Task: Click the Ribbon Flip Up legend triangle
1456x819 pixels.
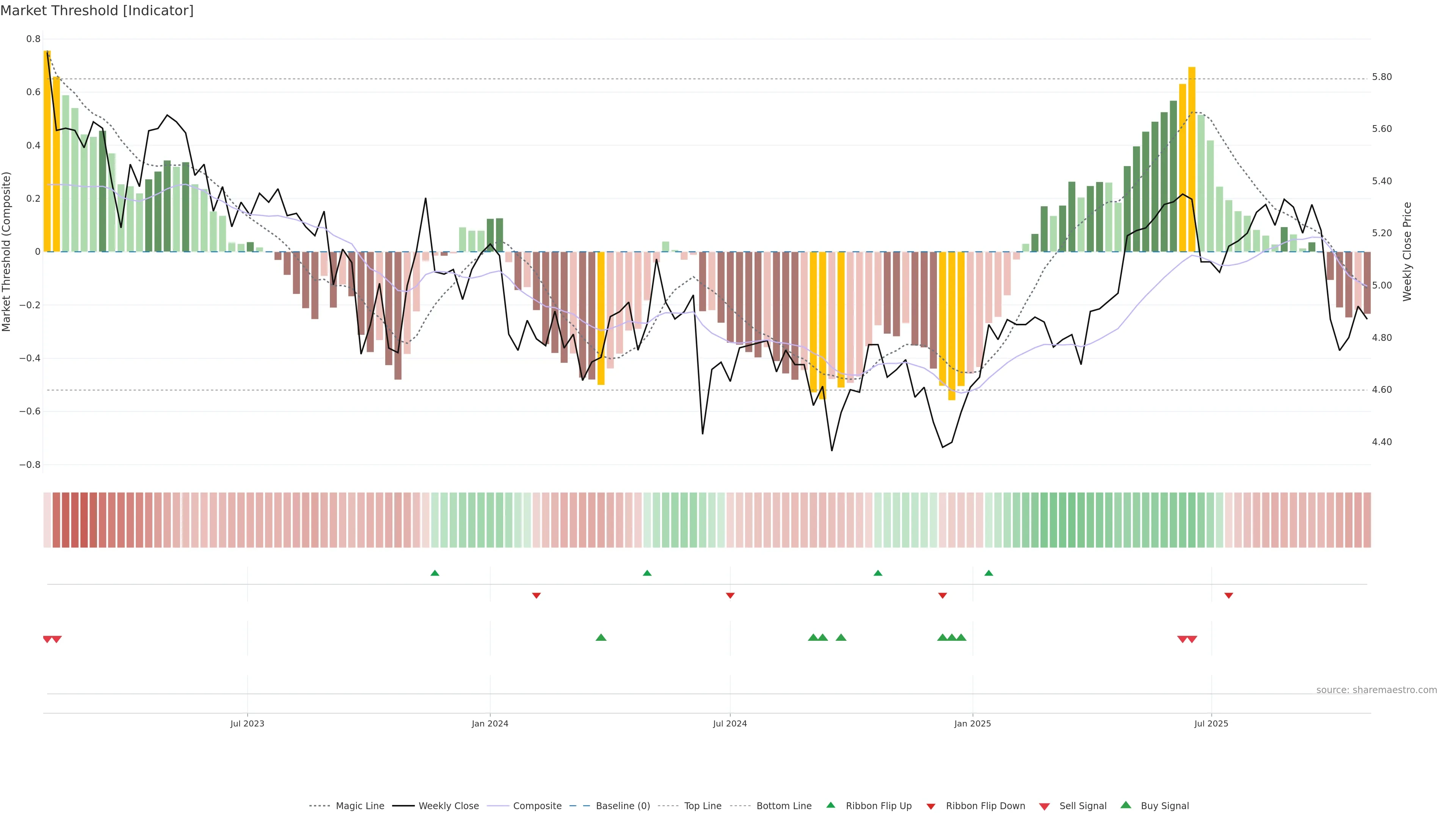Action: 830,805
